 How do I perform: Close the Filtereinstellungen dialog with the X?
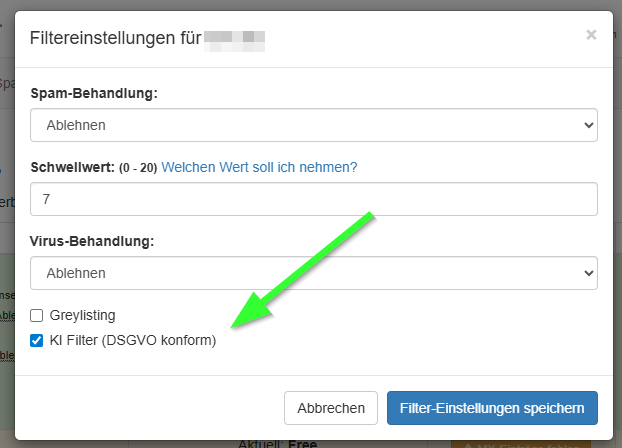pos(591,35)
